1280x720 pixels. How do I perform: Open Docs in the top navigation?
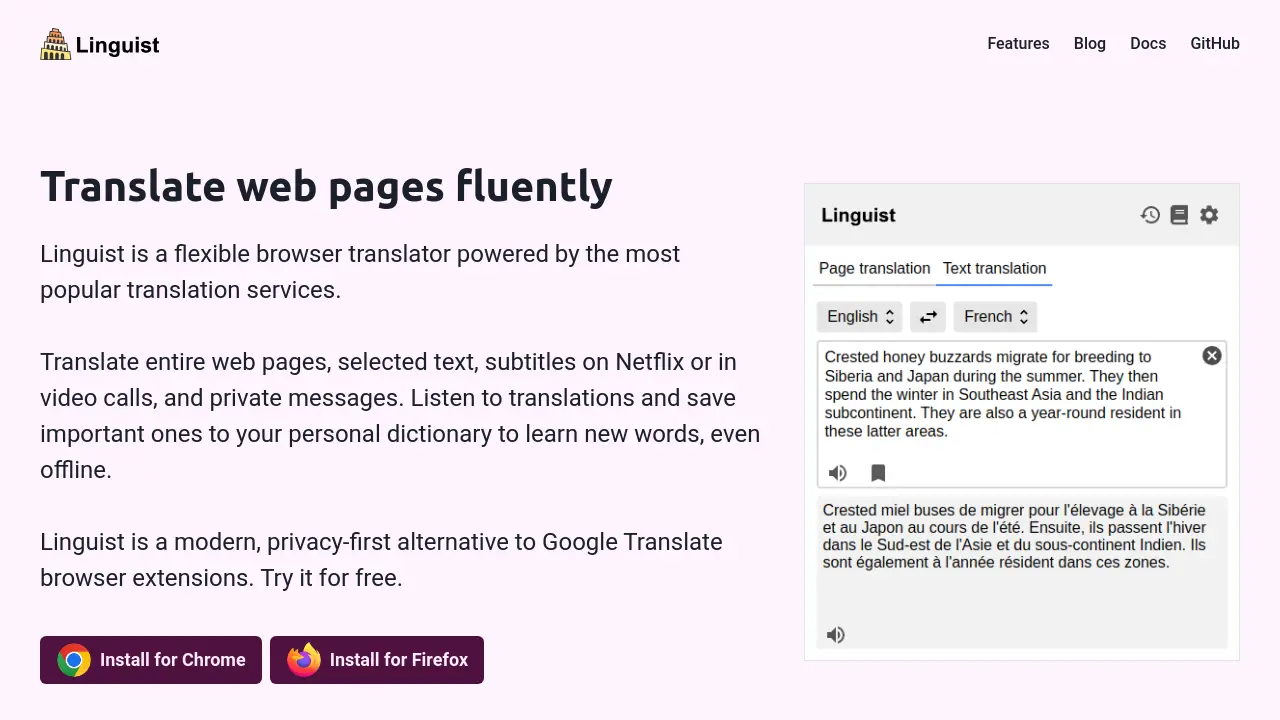pos(1148,44)
